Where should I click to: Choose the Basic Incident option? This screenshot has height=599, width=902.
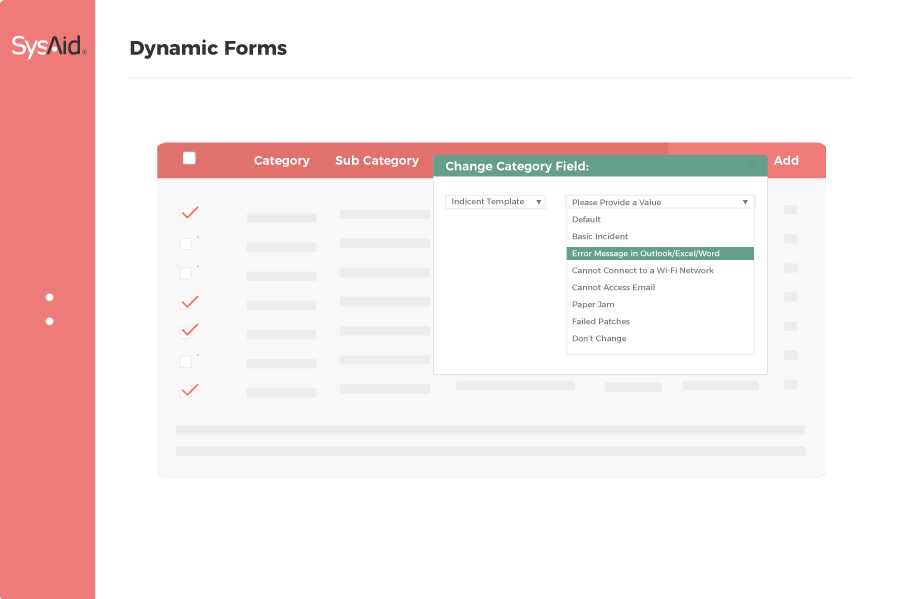click(660, 236)
